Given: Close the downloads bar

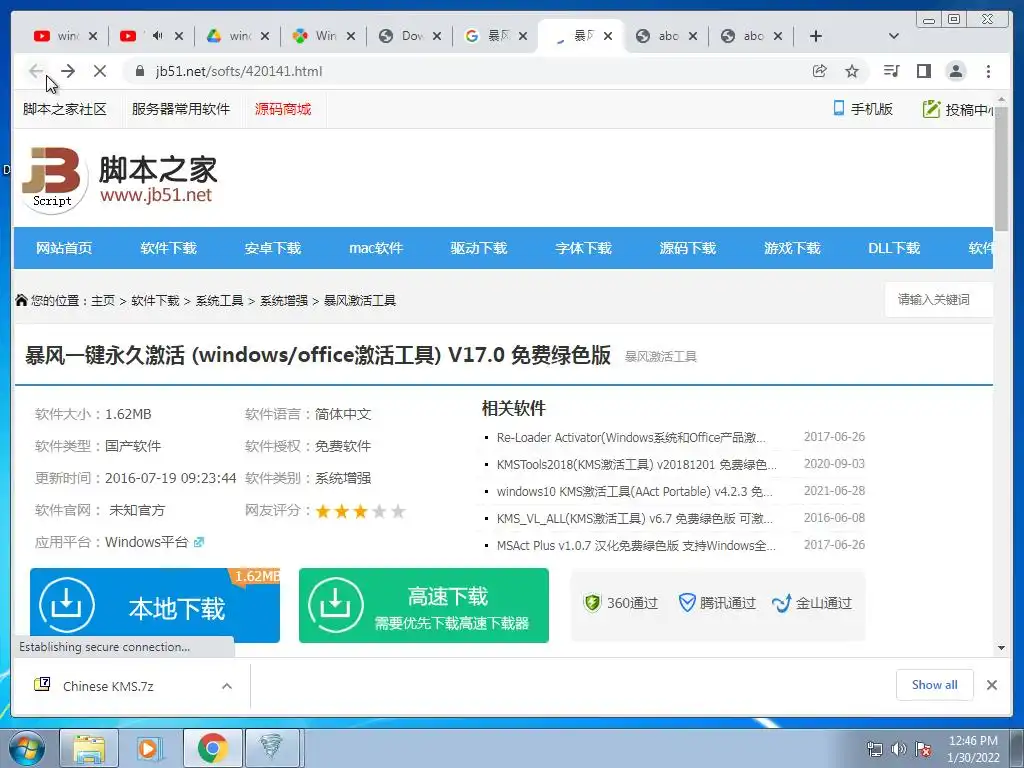Looking at the screenshot, I should click(991, 685).
